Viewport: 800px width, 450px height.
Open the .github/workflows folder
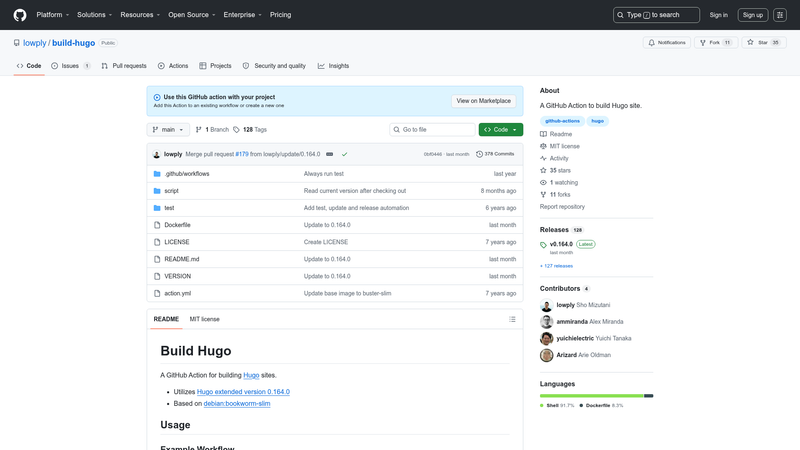coord(187,174)
